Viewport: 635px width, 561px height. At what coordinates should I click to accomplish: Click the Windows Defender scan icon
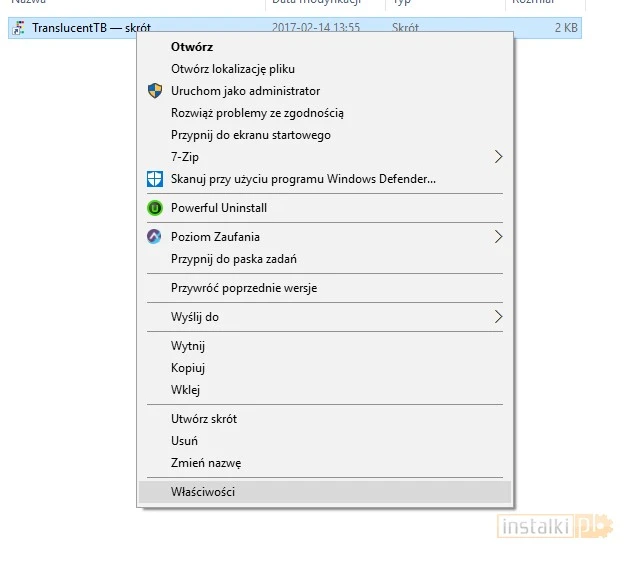154,179
